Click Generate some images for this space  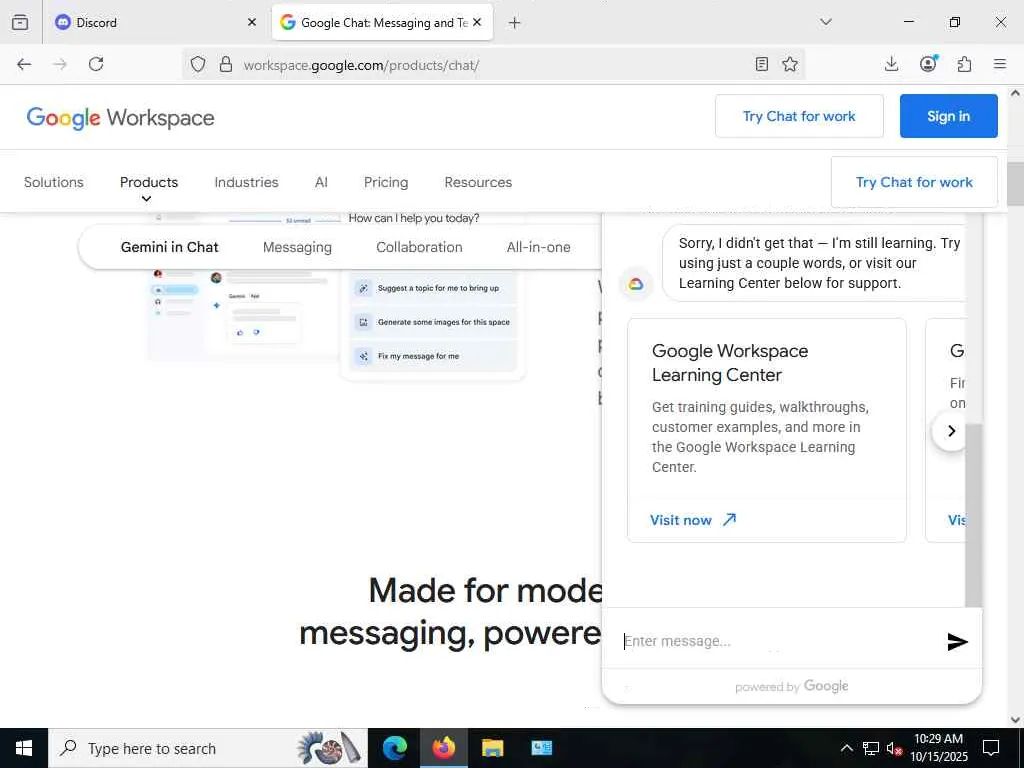434,322
